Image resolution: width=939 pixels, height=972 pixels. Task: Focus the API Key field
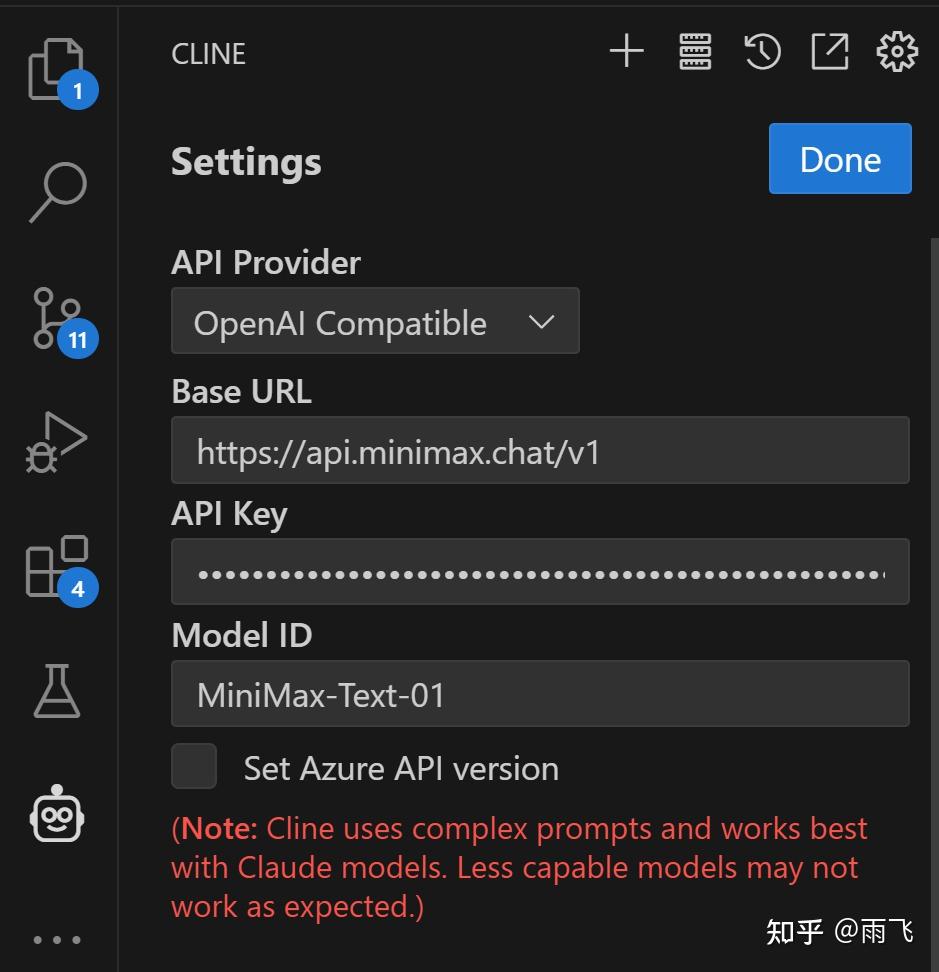tap(540, 572)
